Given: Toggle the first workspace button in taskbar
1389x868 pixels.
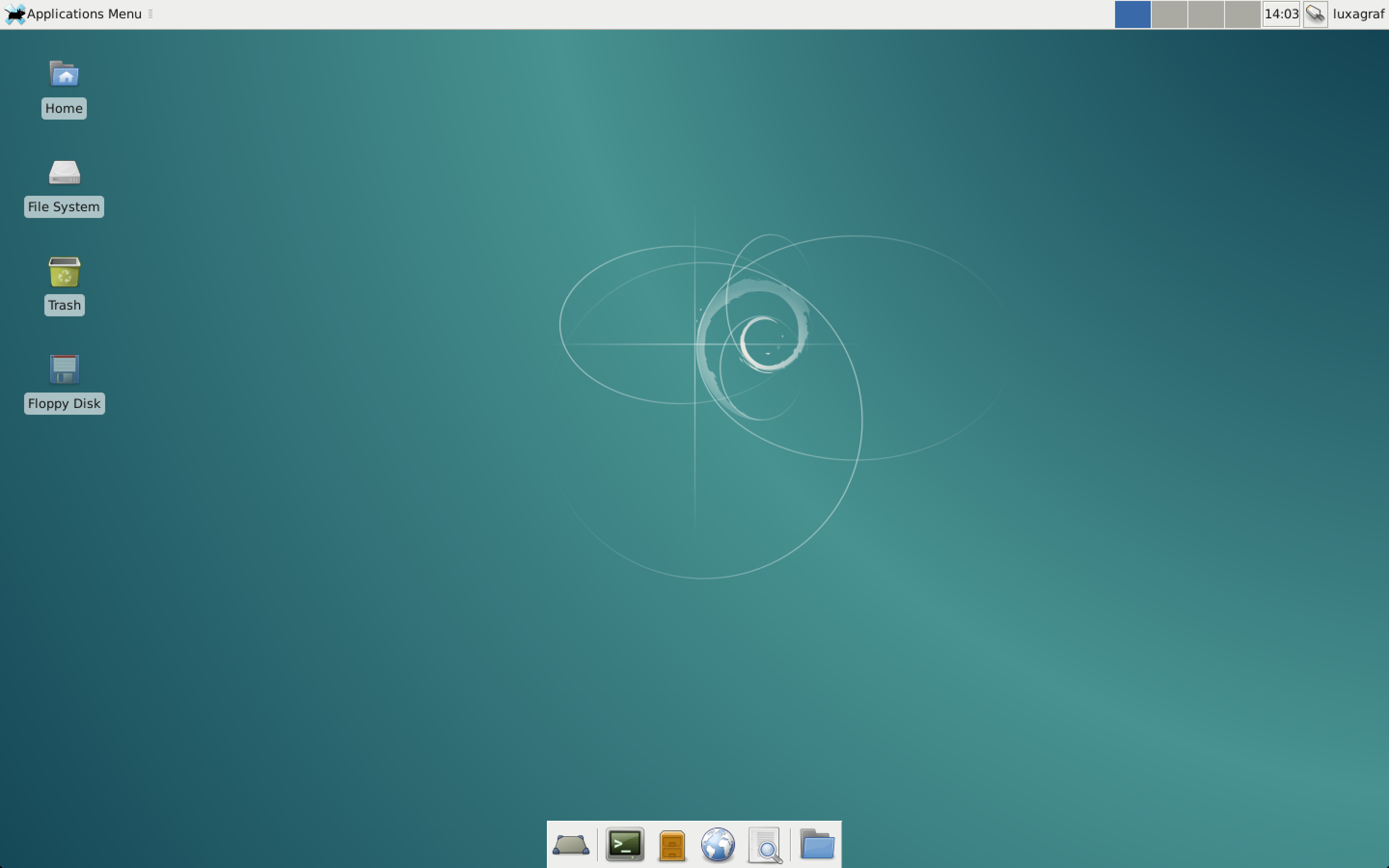Looking at the screenshot, I should [x=1134, y=14].
